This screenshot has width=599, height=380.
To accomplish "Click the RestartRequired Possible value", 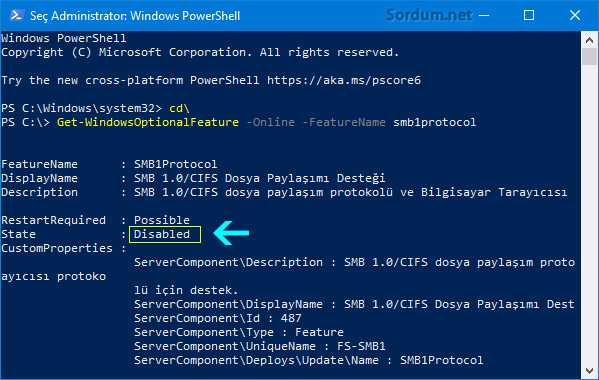I will click(x=162, y=220).
